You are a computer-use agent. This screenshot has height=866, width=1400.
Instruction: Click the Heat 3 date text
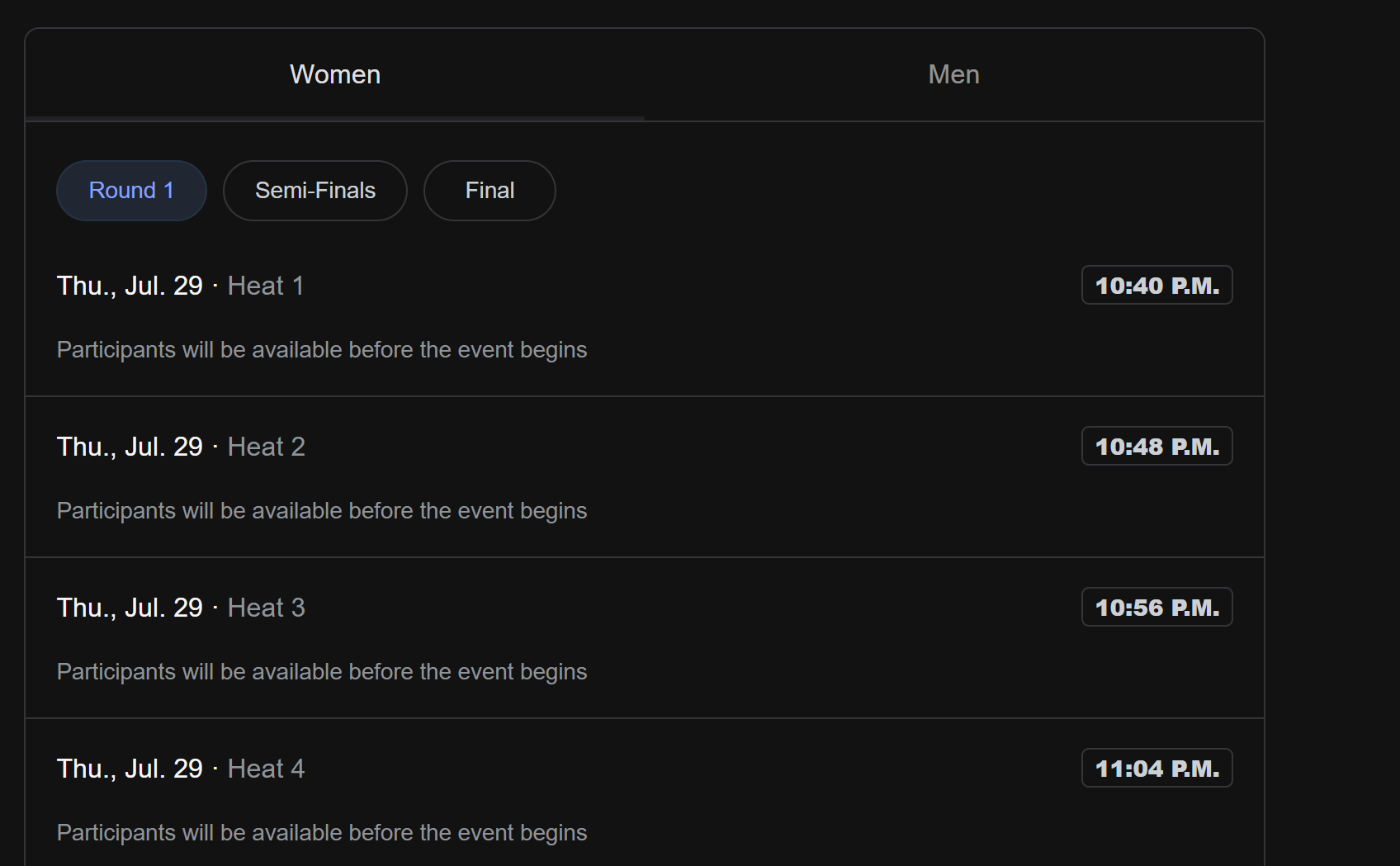click(x=130, y=608)
